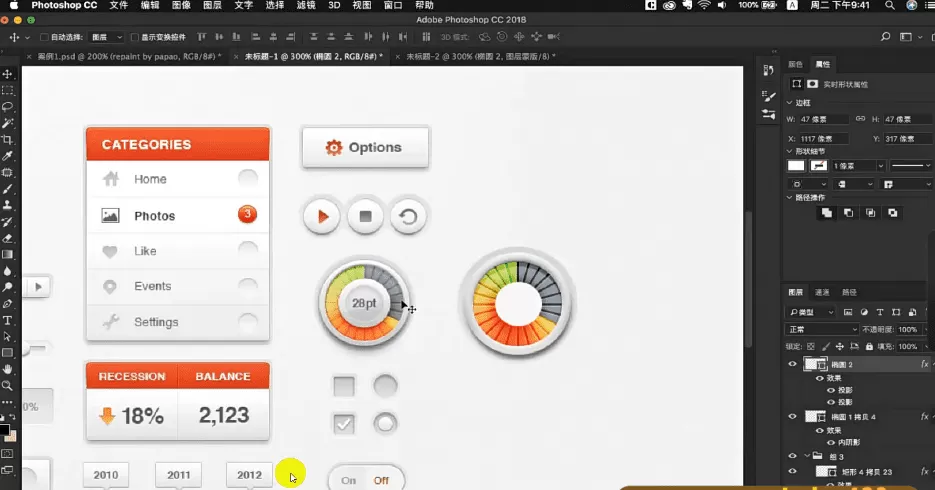Screen dimensions: 935x490
Task: Click the shape fill color swatch
Action: 796,166
